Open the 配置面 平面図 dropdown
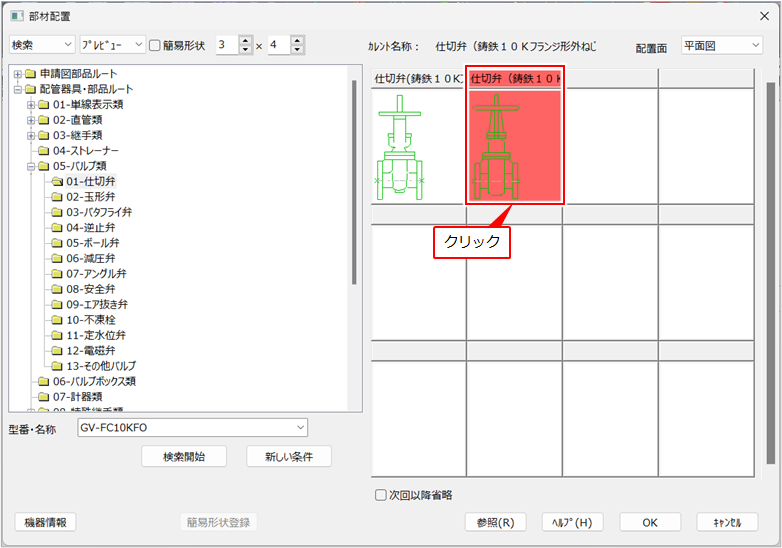The height and width of the screenshot is (548, 782). (x=721, y=45)
